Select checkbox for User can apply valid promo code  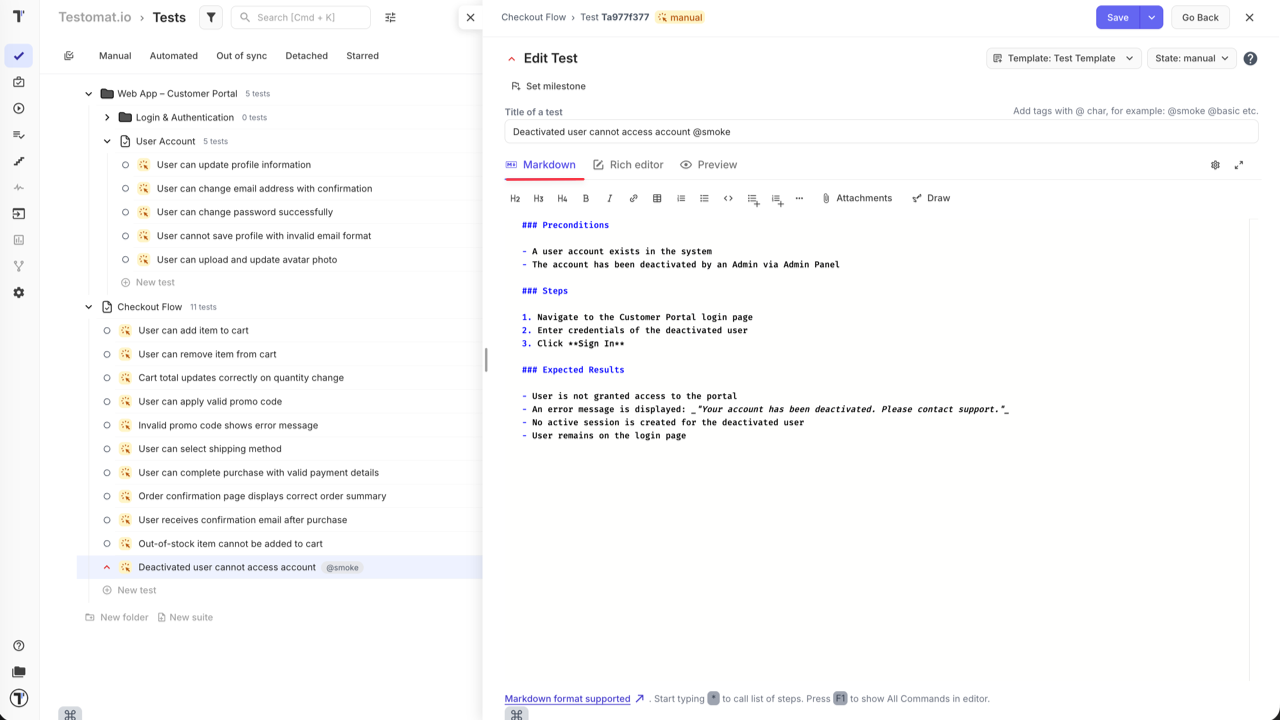click(107, 401)
